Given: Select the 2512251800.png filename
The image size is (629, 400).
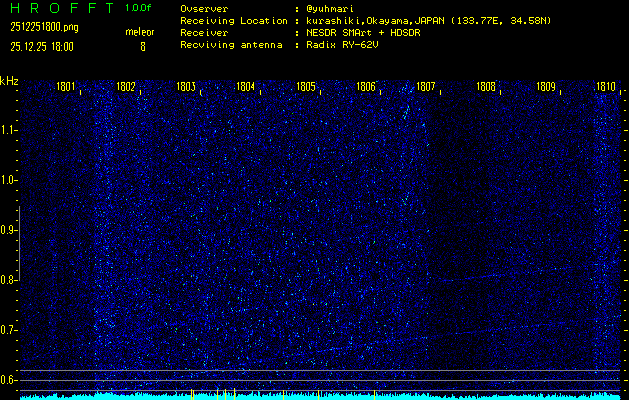Looking at the screenshot, I should [x=36, y=27].
